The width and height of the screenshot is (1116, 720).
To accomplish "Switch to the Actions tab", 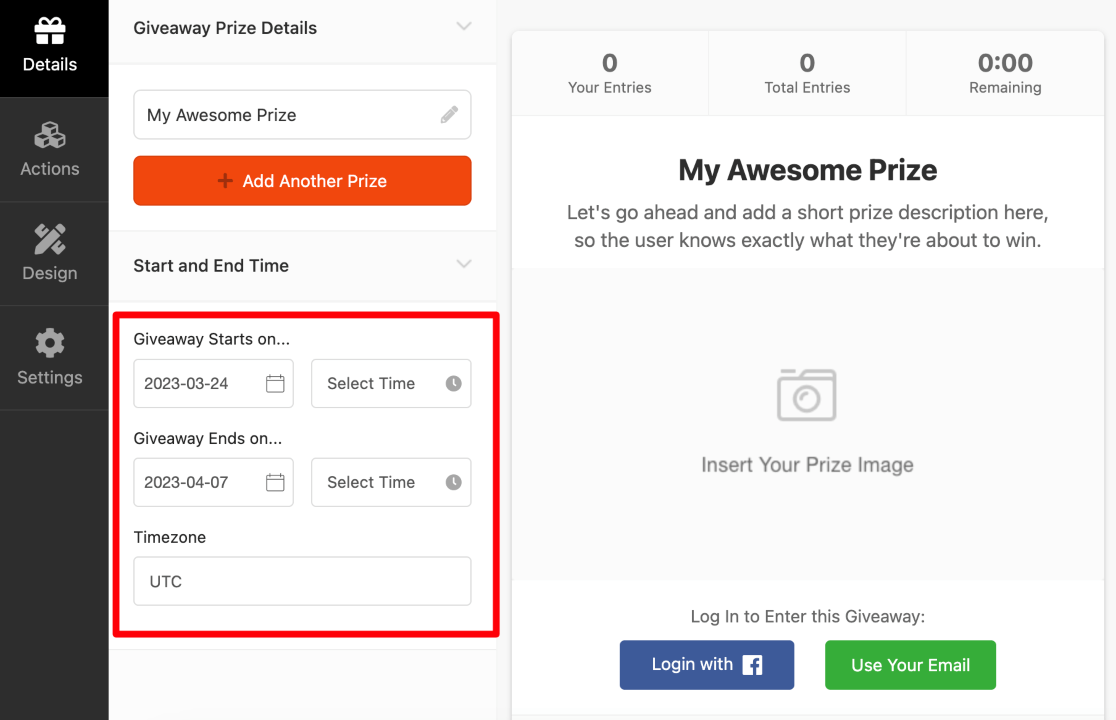I will (x=49, y=150).
